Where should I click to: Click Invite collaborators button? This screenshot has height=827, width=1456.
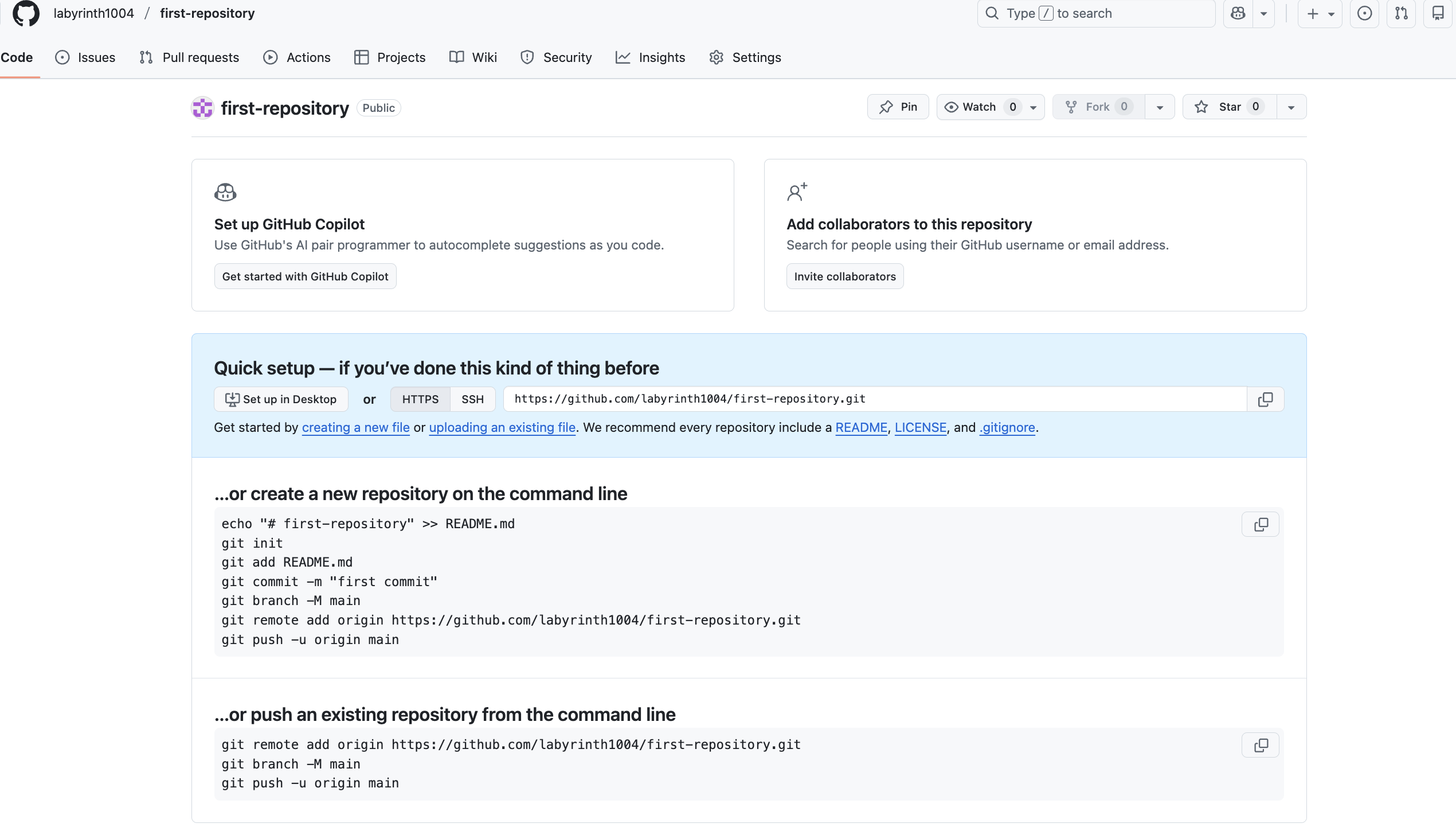click(x=844, y=276)
